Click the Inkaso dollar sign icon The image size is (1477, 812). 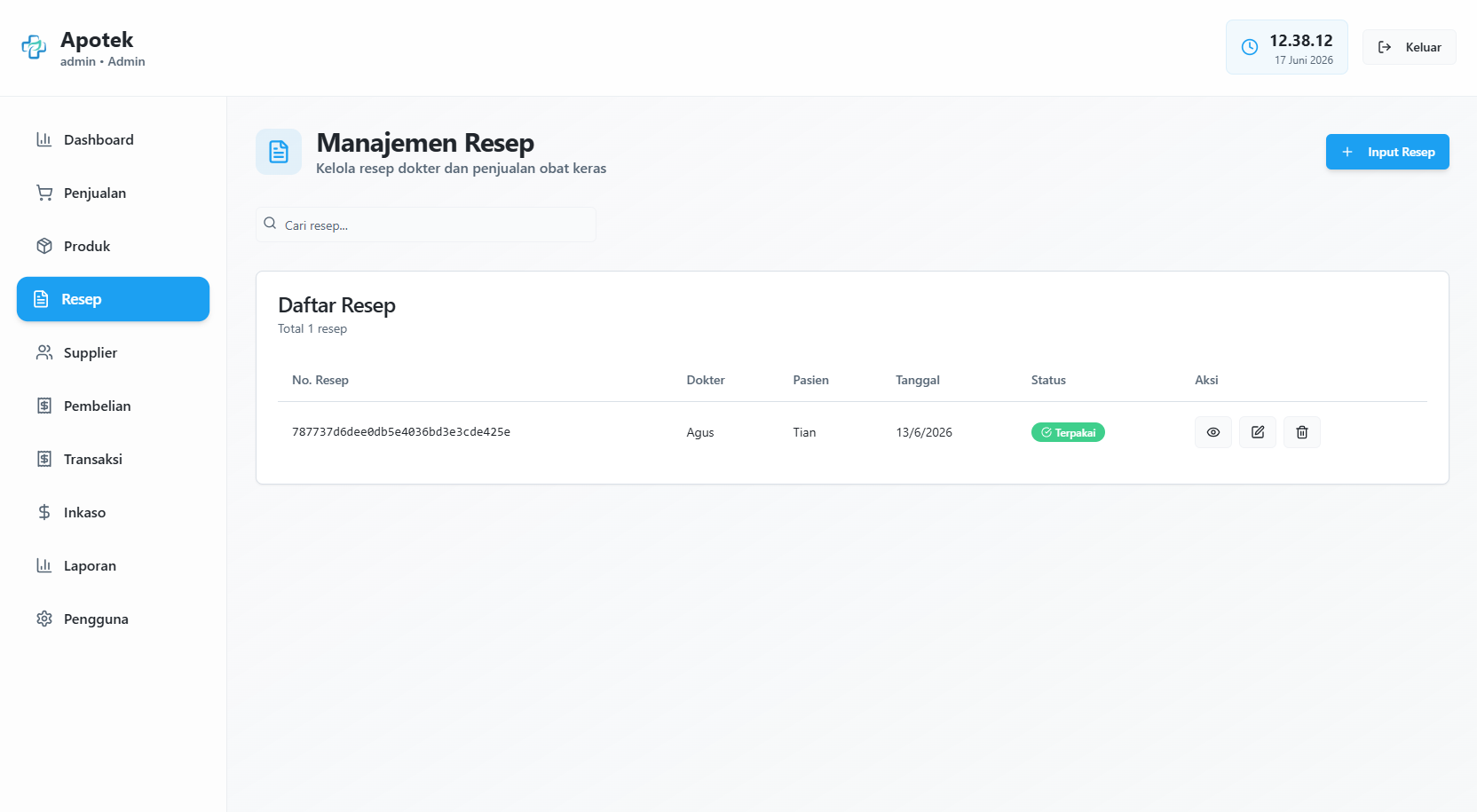tap(43, 512)
